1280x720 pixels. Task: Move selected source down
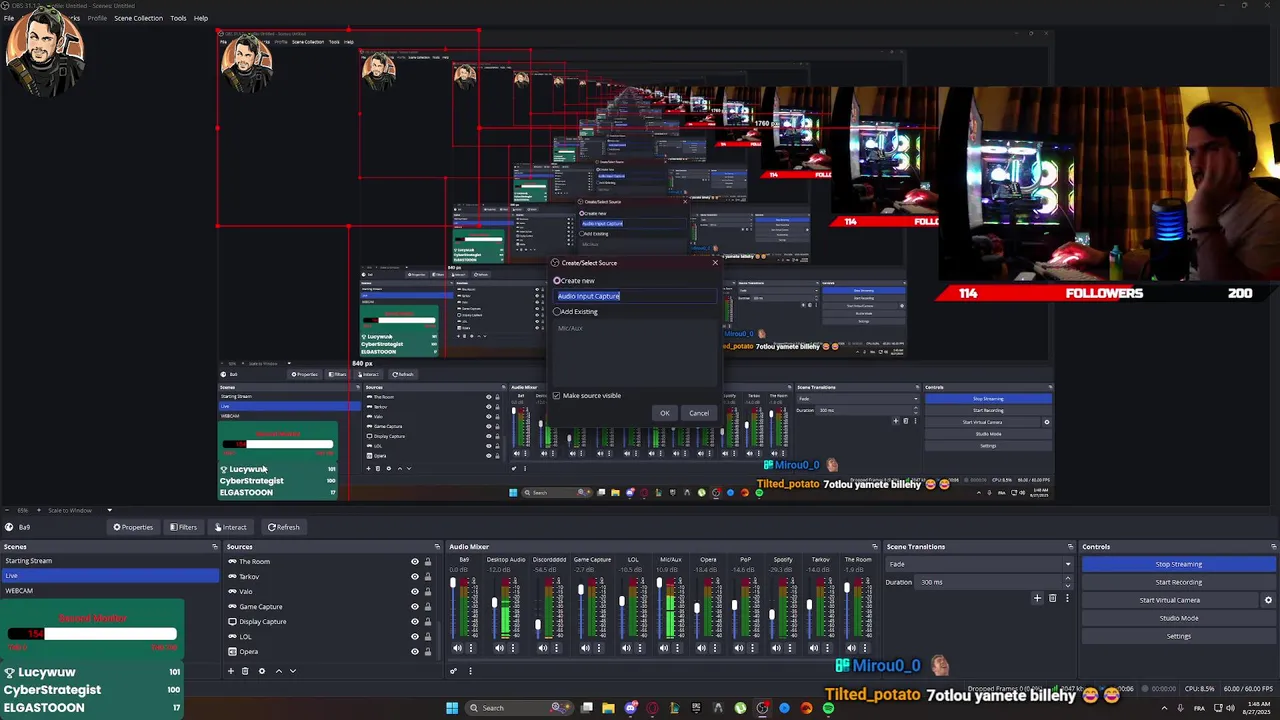click(293, 671)
